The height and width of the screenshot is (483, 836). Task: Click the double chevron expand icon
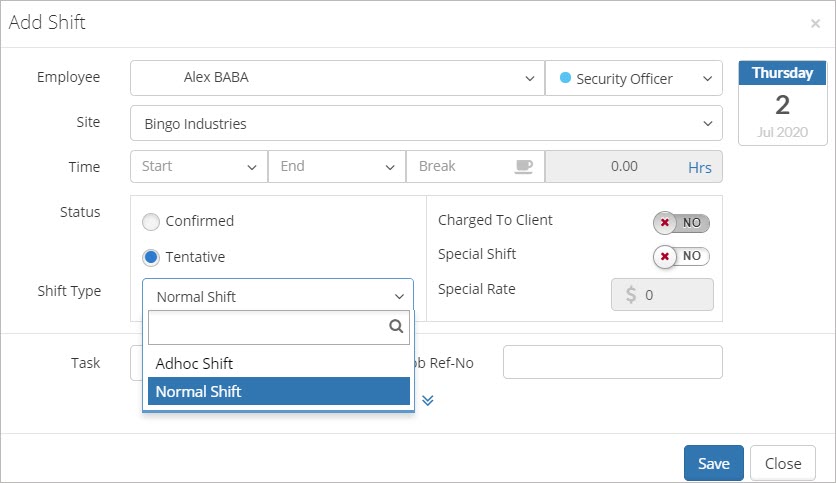427,400
